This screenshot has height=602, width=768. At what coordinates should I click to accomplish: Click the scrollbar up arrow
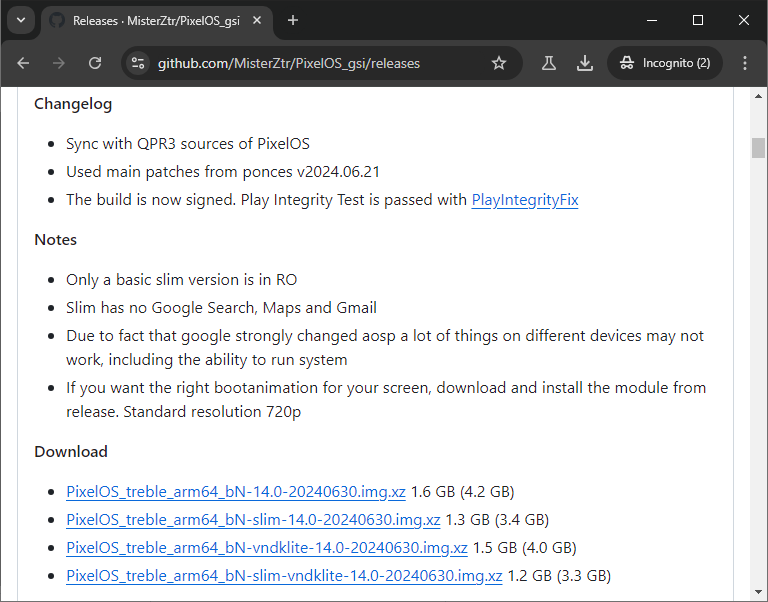(758, 96)
